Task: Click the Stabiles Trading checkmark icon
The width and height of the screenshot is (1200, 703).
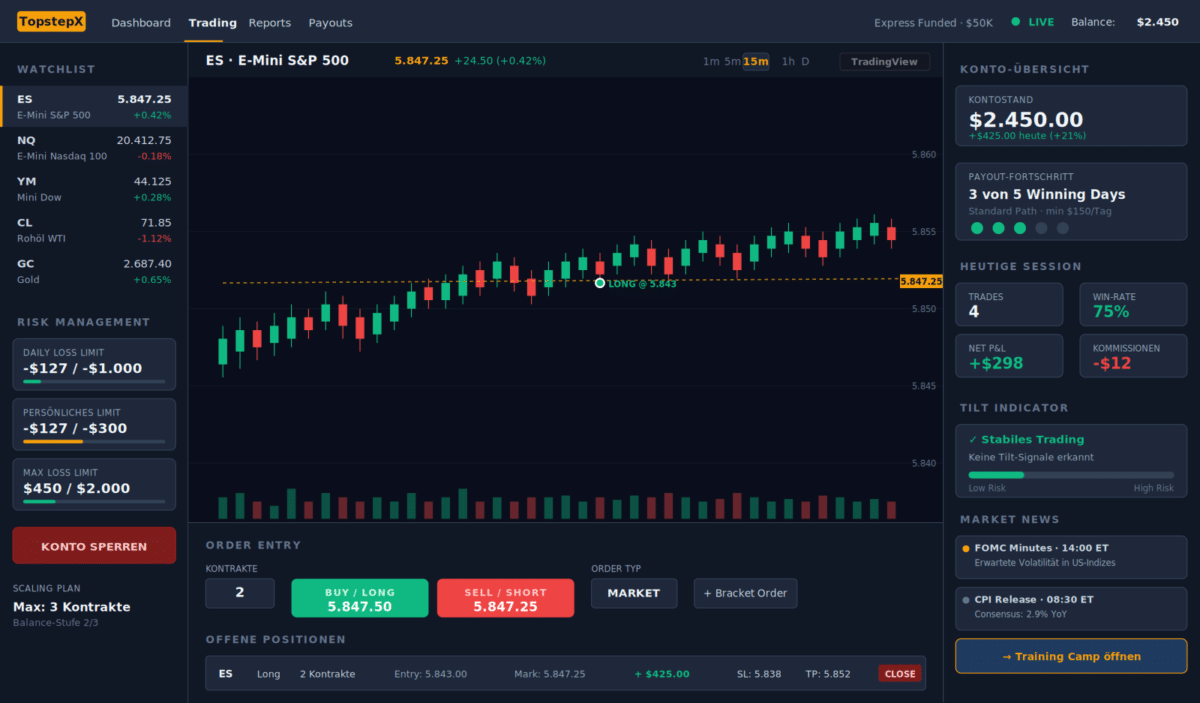Action: point(973,439)
